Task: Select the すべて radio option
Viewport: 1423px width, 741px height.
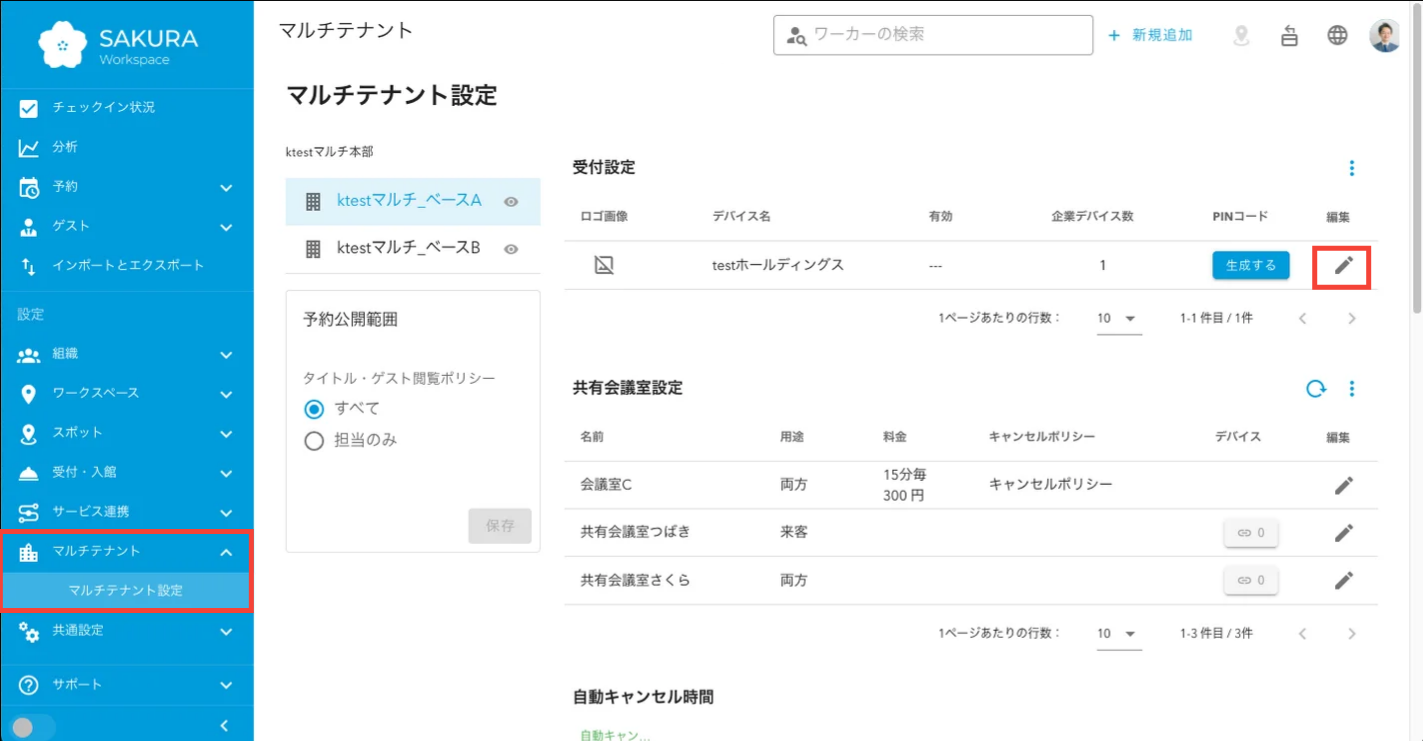Action: coord(314,409)
